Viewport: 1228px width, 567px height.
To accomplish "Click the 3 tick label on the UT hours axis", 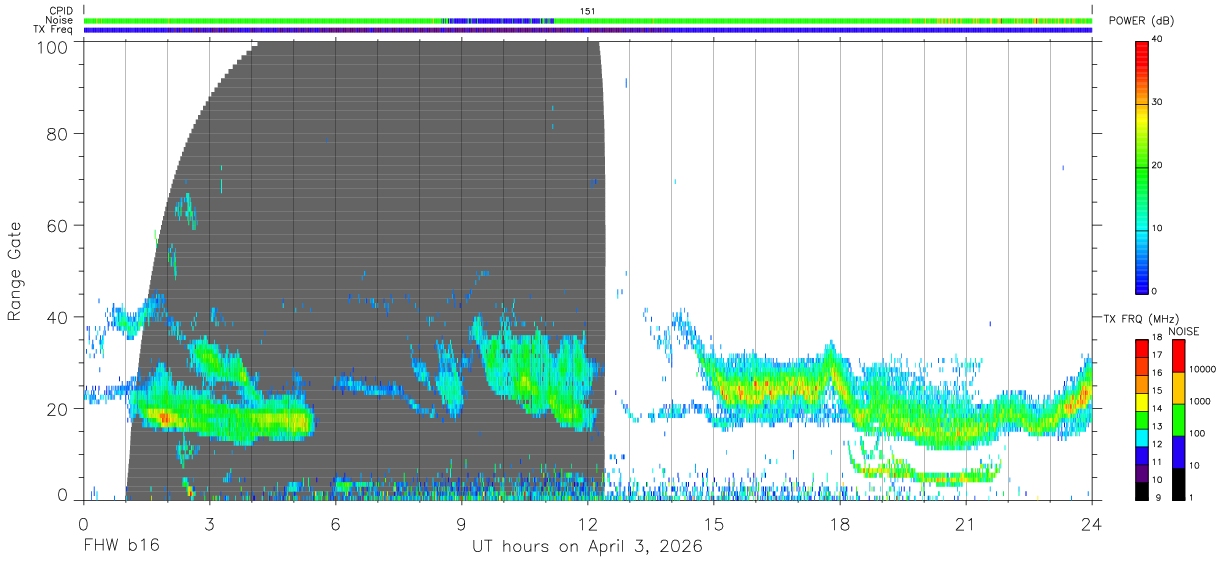I will (209, 524).
